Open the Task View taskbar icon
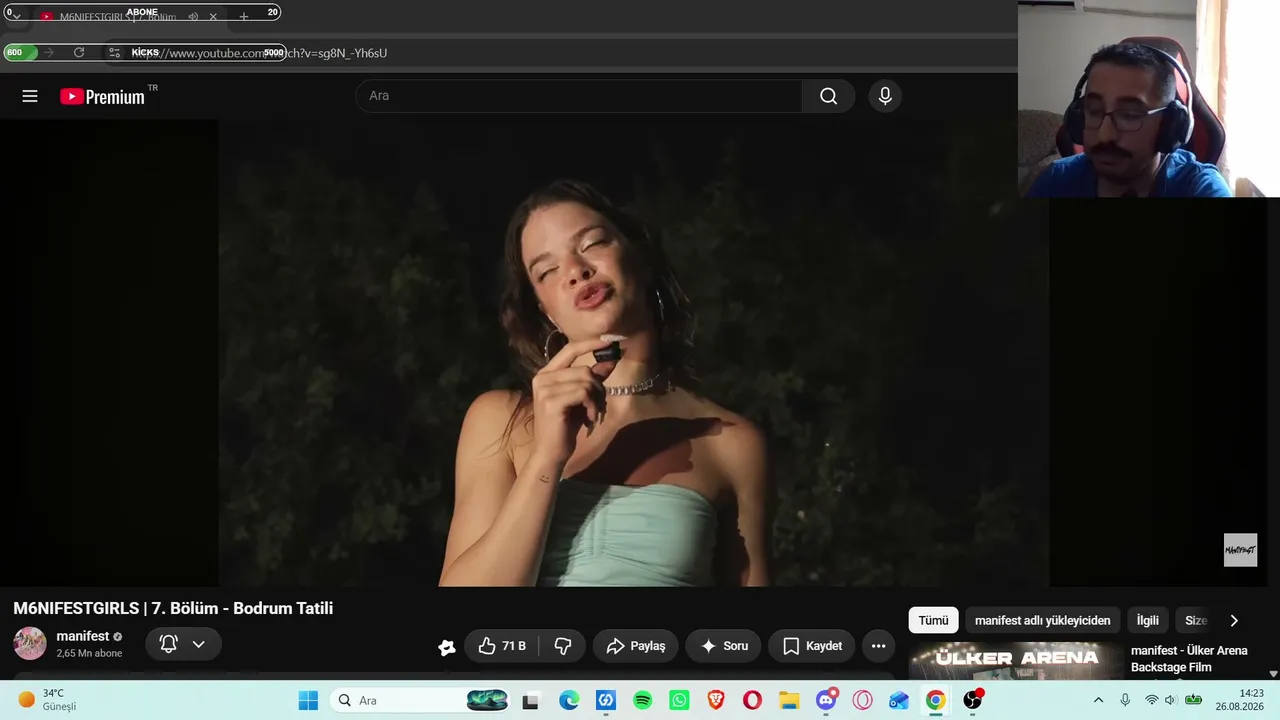The width and height of the screenshot is (1280, 720). pyautogui.click(x=530, y=700)
